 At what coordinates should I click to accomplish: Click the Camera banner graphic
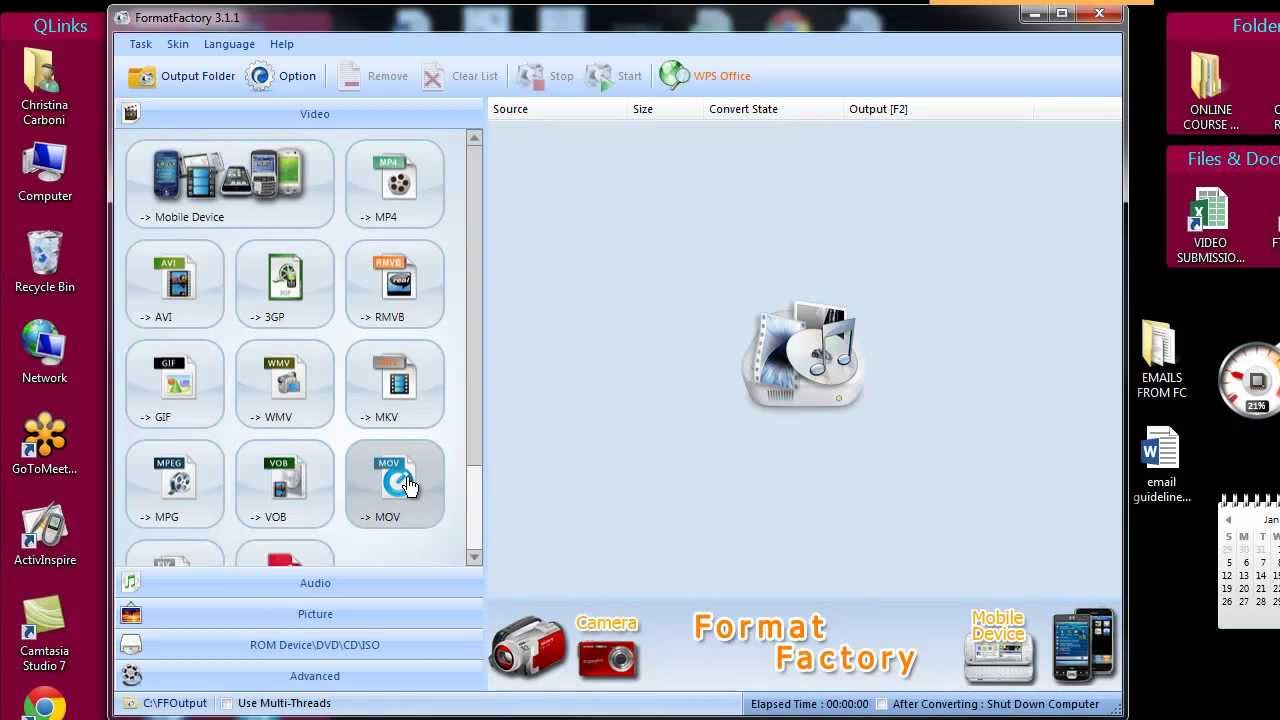pos(565,646)
